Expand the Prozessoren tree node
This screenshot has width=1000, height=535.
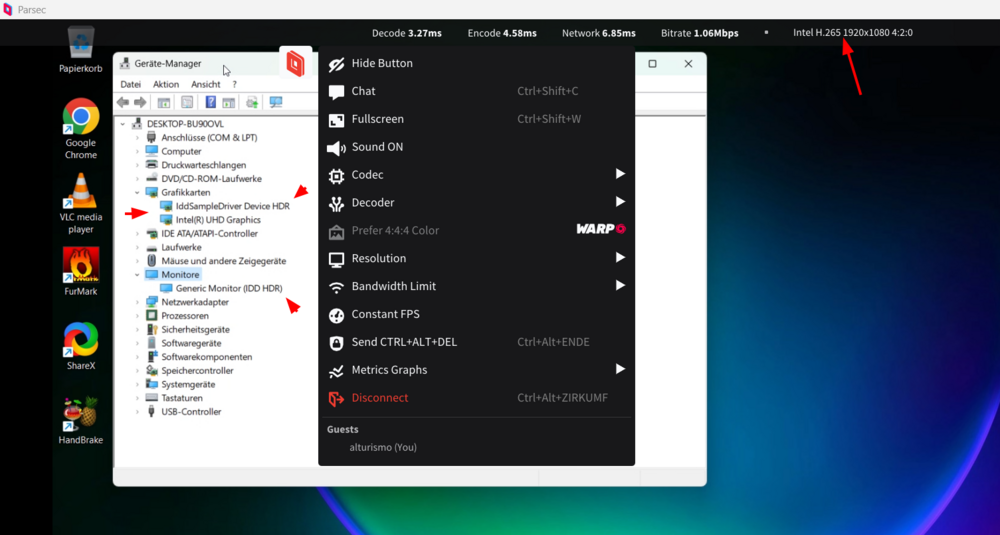coord(137,316)
